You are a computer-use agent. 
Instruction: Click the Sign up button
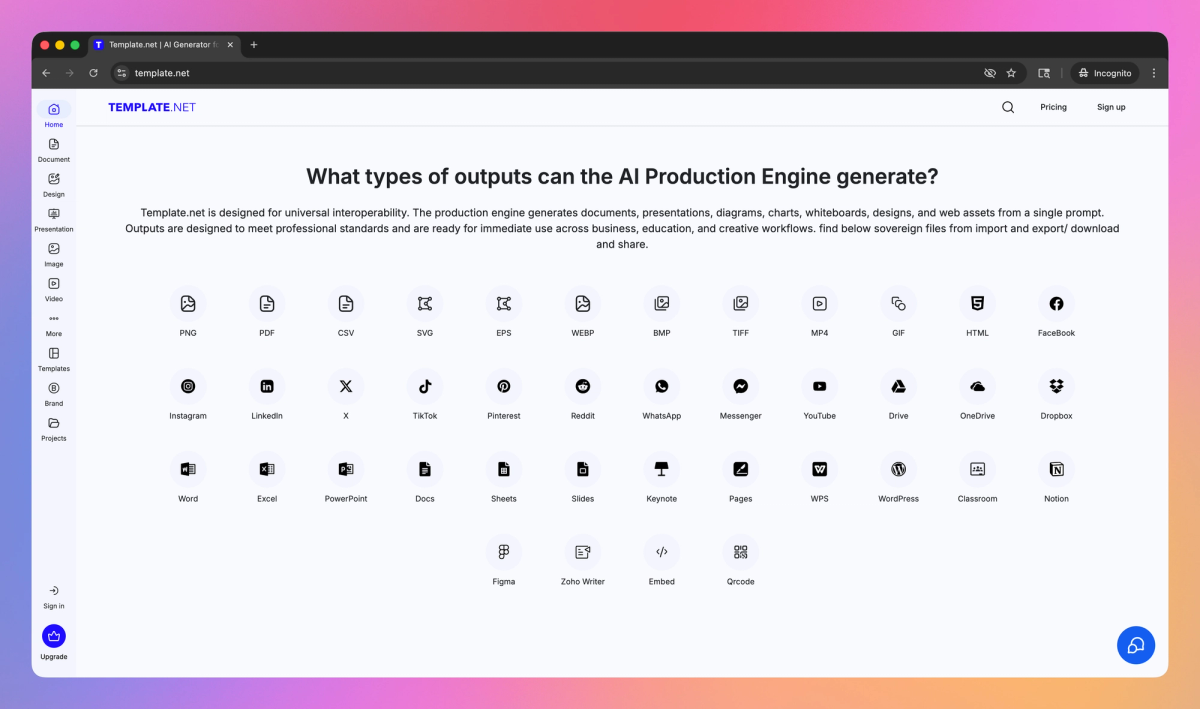click(x=1111, y=106)
